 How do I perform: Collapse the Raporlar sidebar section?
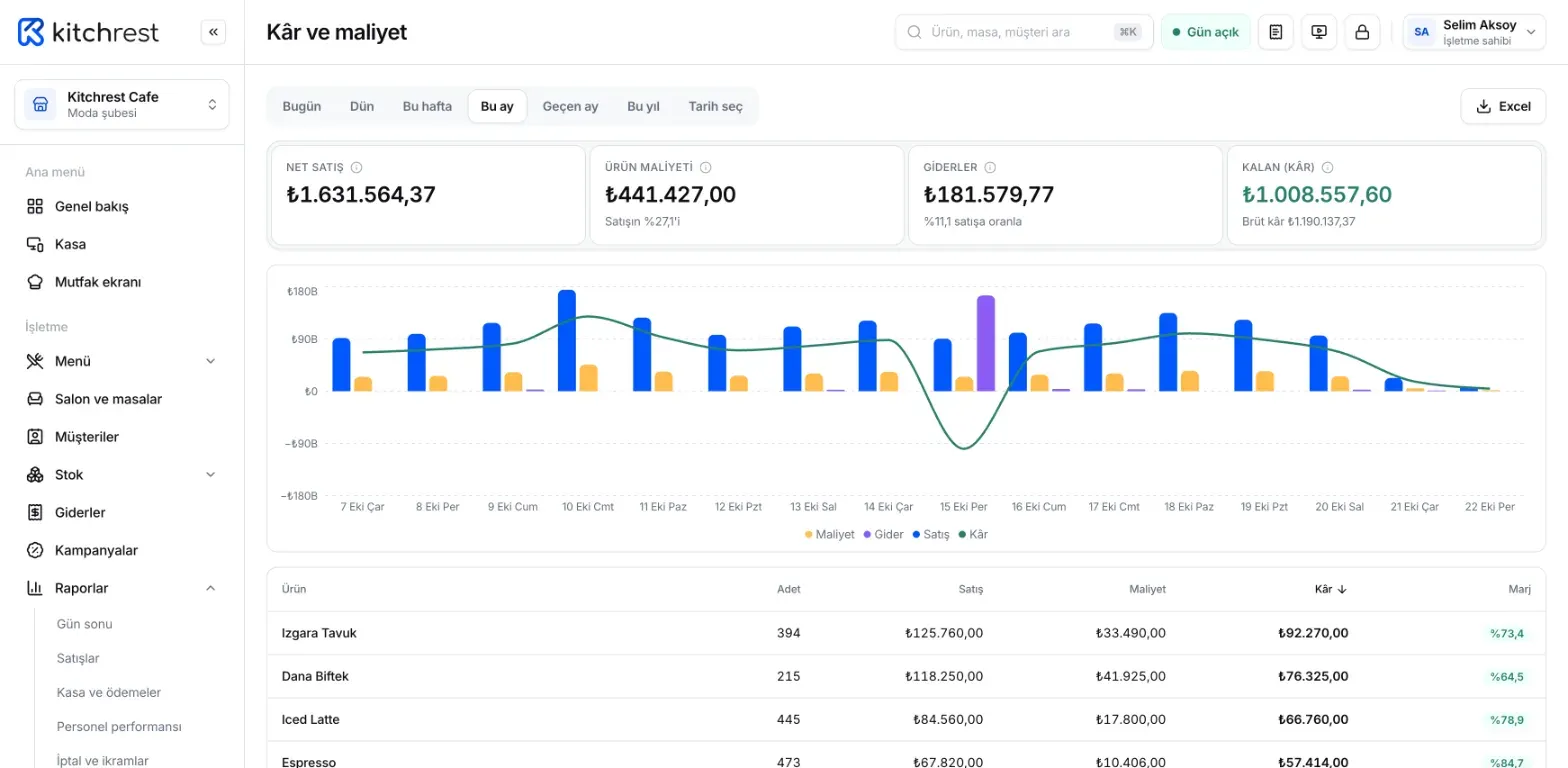point(122,588)
